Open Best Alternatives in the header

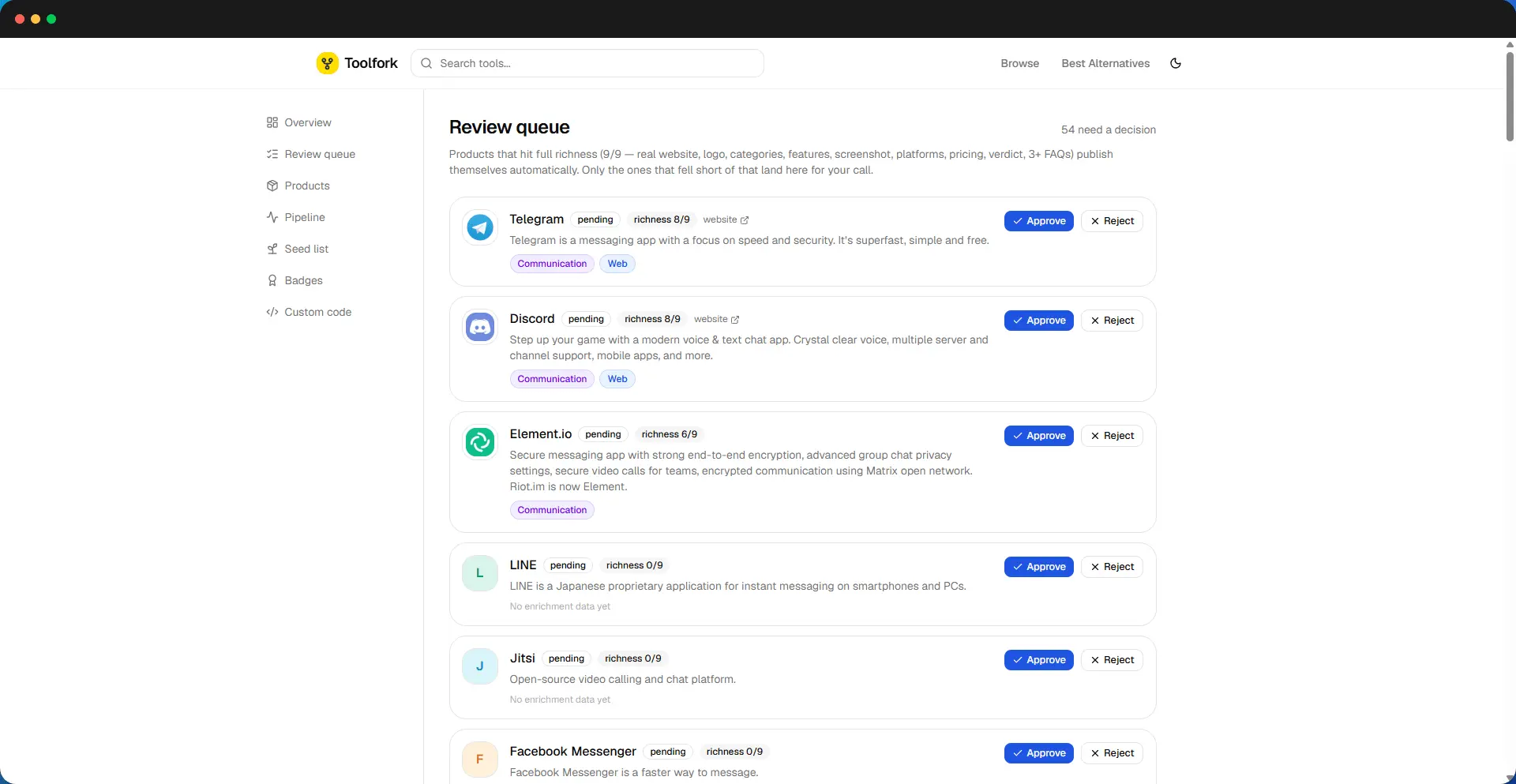(1105, 63)
